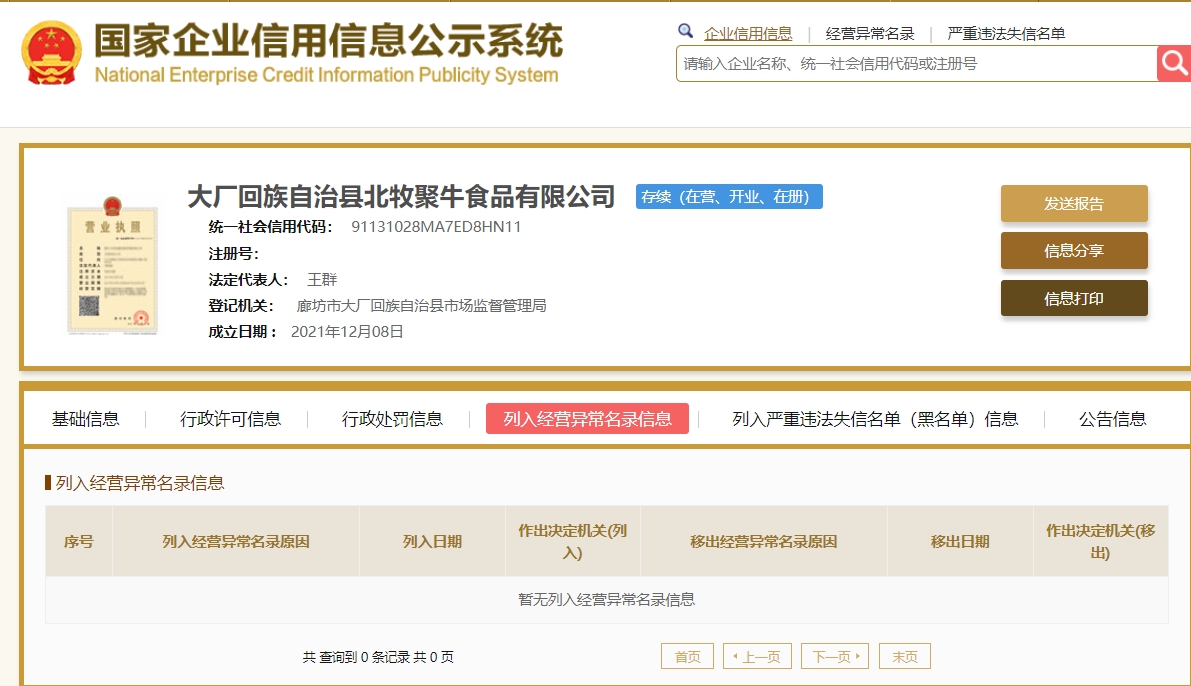The height and width of the screenshot is (686, 1191).
Task: Jump to 末页 last page
Action: (905, 656)
